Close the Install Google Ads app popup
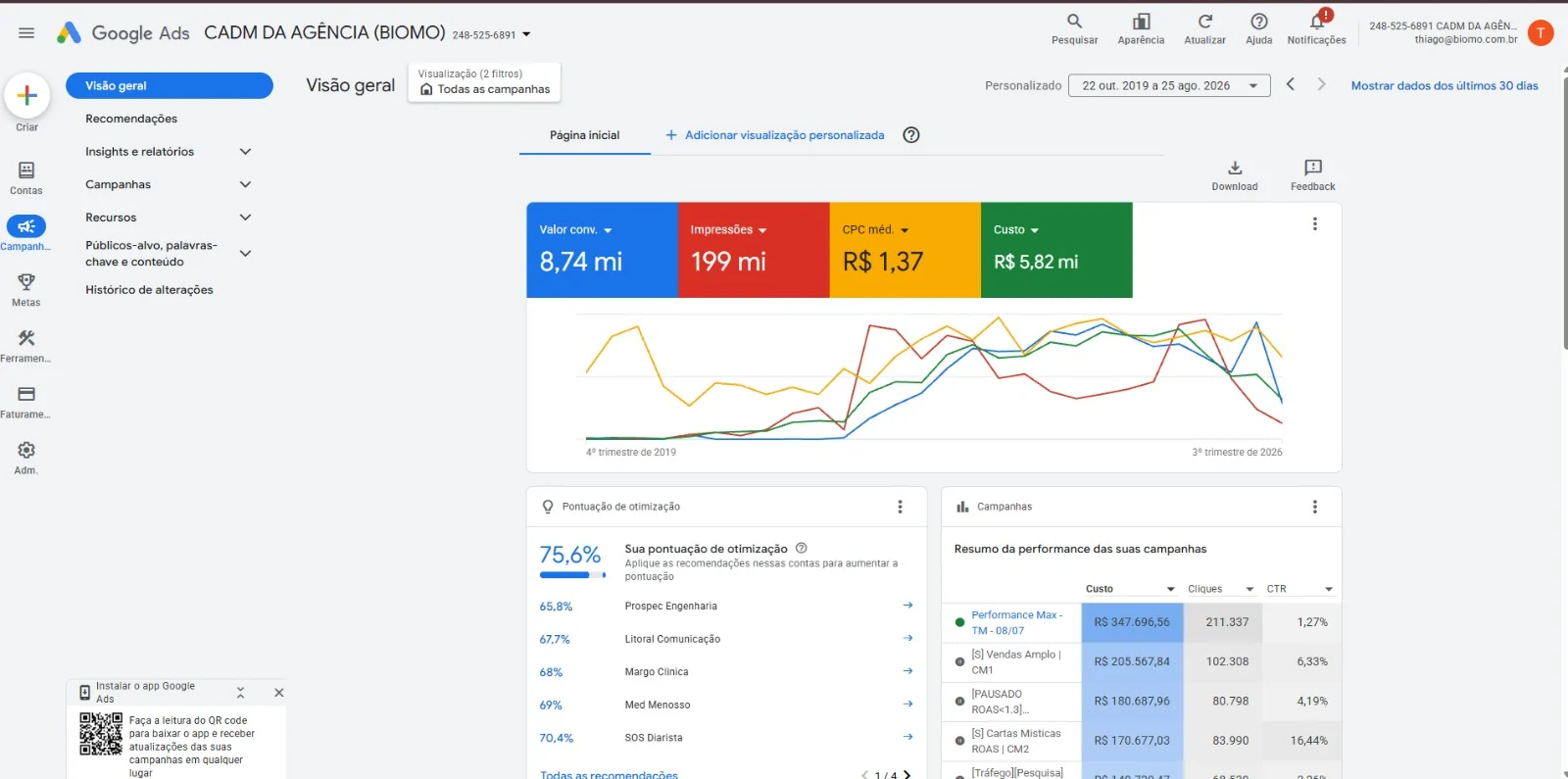Viewport: 1568px width, 779px height. coord(279,692)
